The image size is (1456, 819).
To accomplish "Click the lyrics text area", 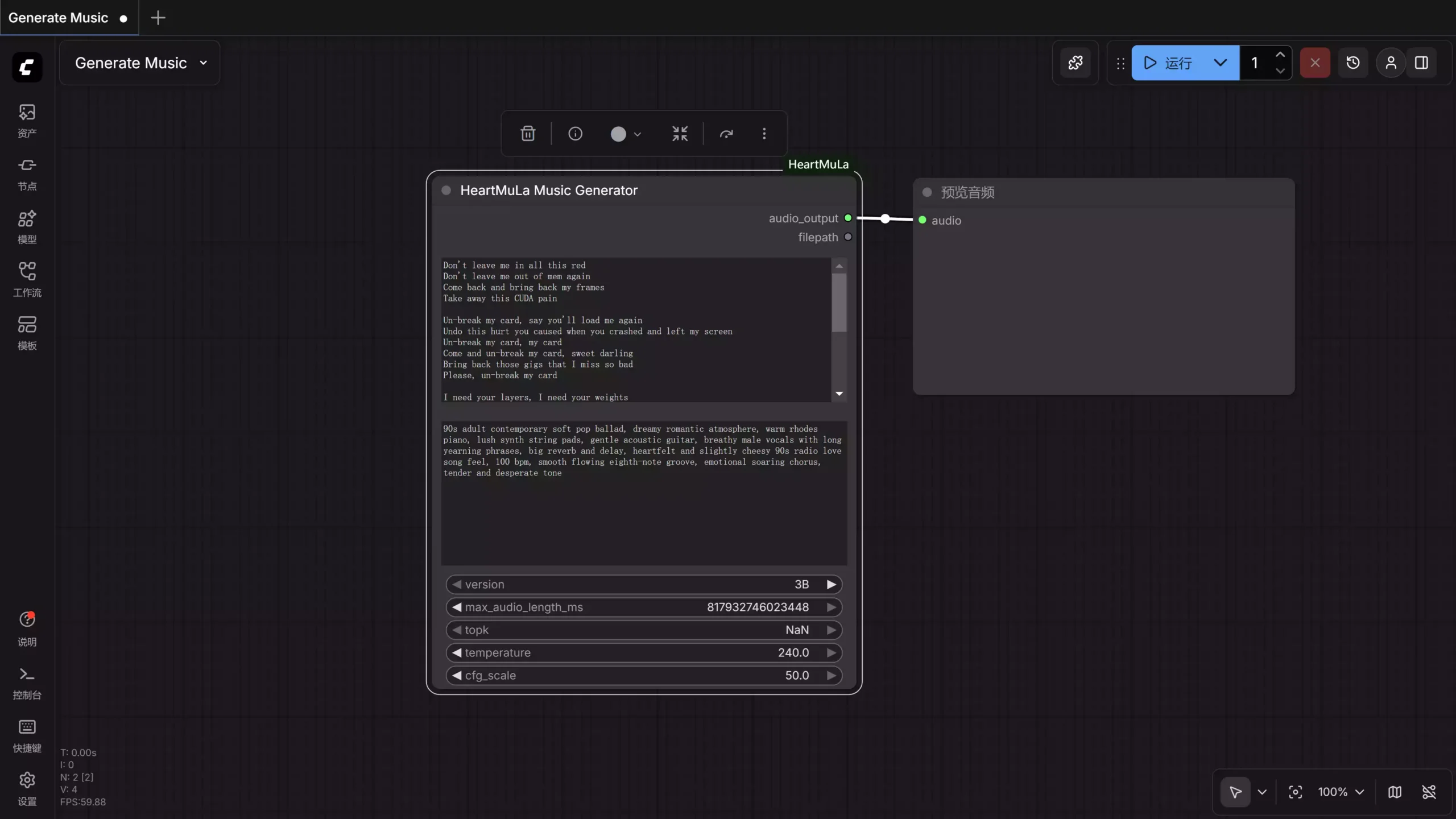I will point(636,330).
